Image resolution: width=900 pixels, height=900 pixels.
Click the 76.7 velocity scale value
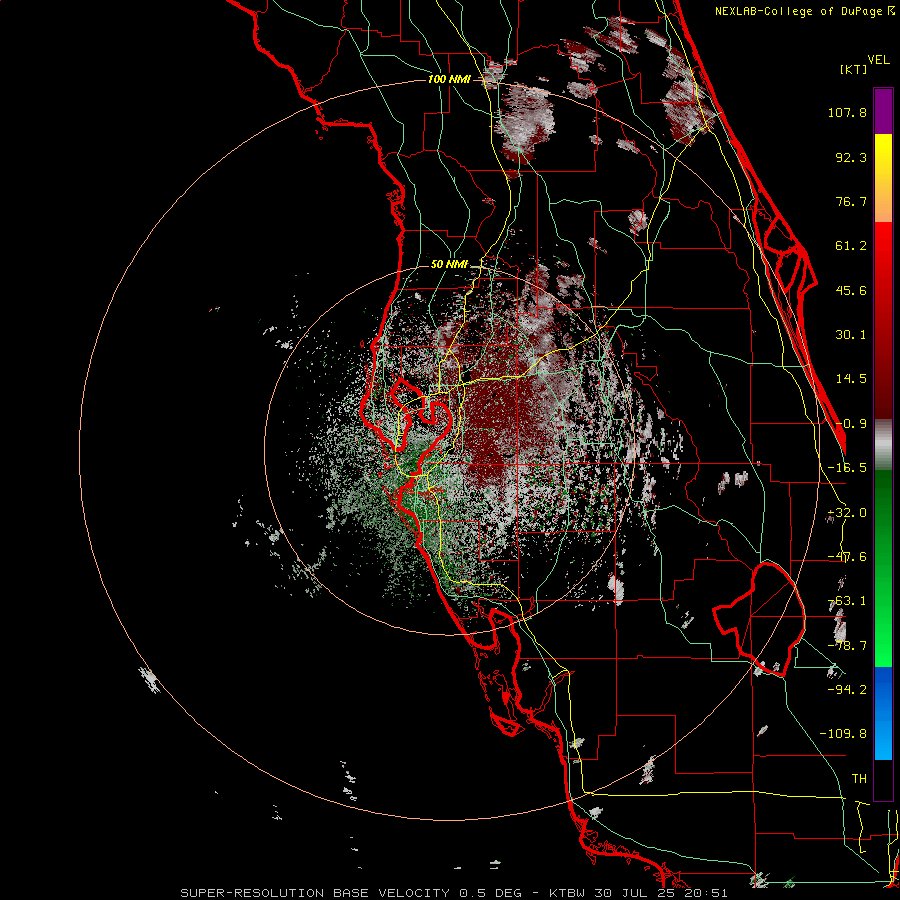tap(851, 201)
